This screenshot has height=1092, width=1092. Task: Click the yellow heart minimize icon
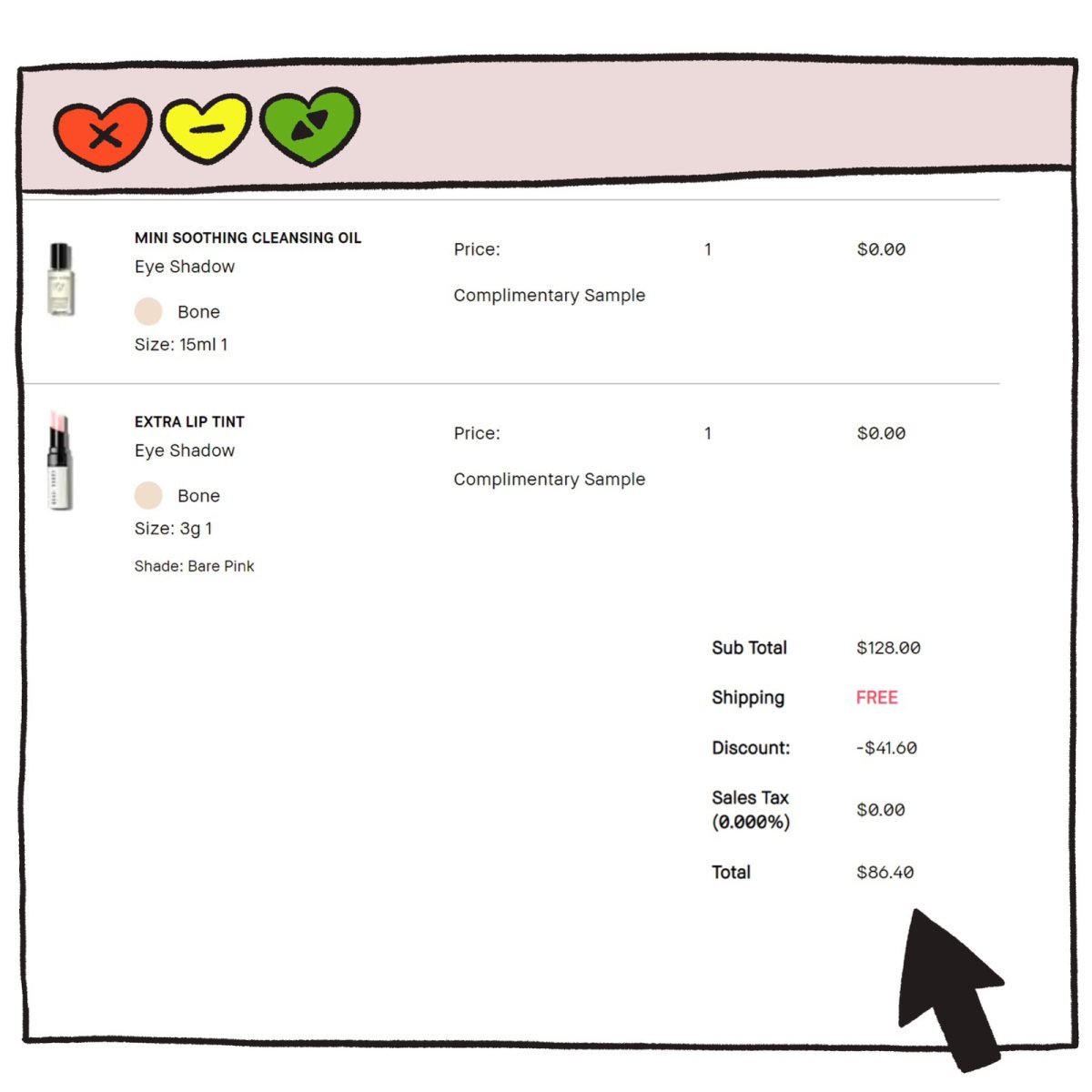pyautogui.click(x=206, y=127)
